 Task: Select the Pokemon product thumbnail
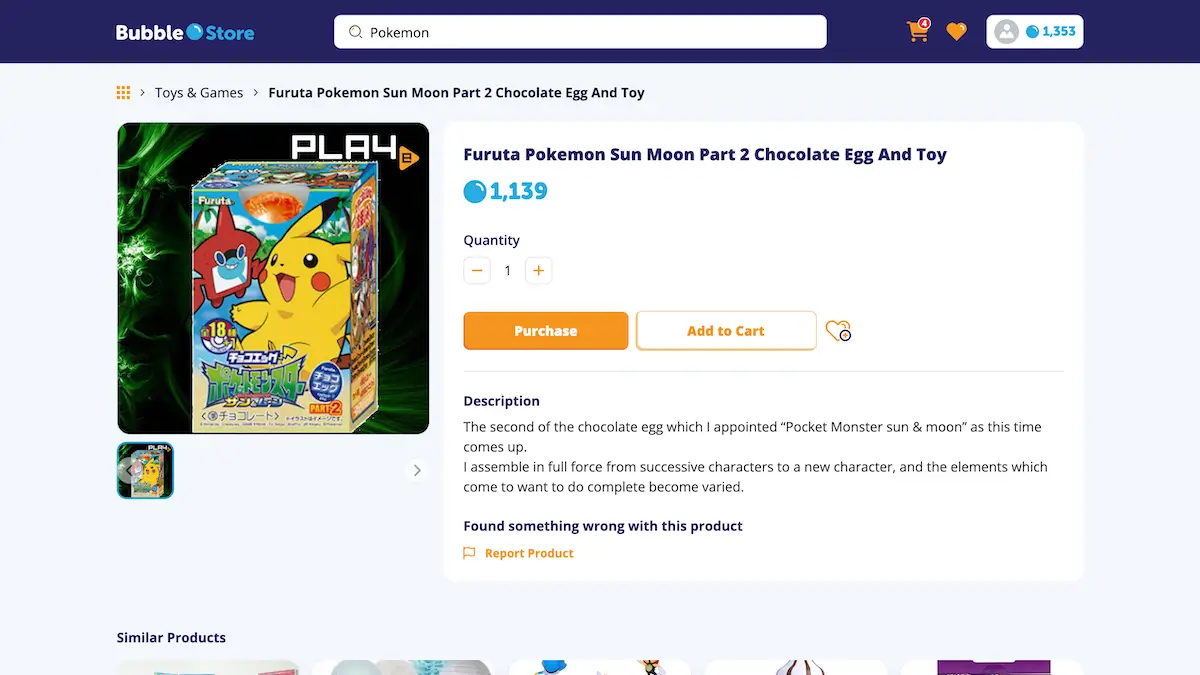point(146,470)
